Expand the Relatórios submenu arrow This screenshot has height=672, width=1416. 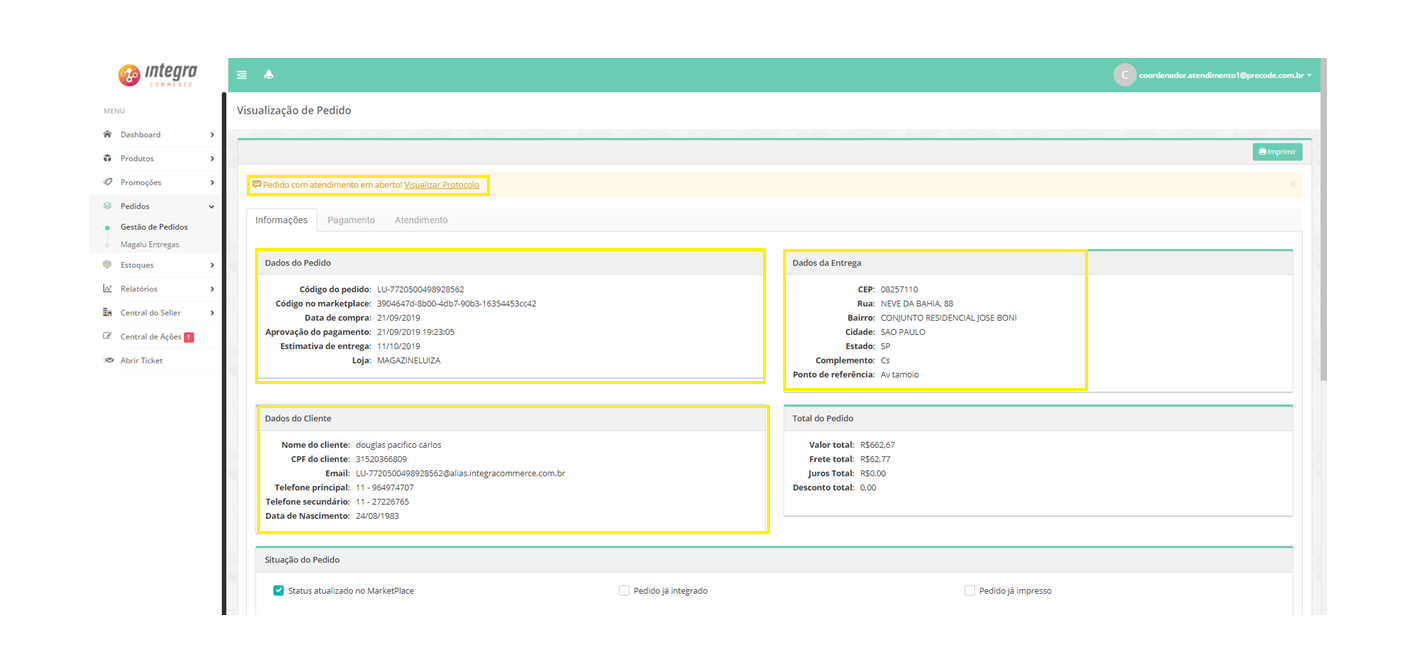pyautogui.click(x=212, y=289)
